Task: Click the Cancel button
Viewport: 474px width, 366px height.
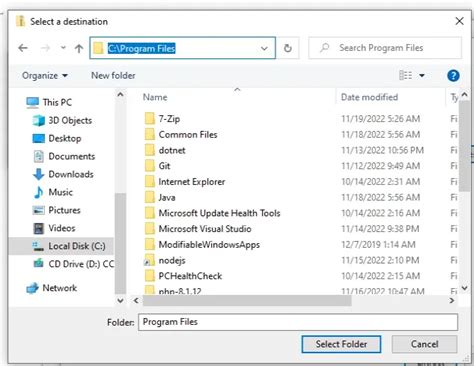Action: [x=424, y=344]
